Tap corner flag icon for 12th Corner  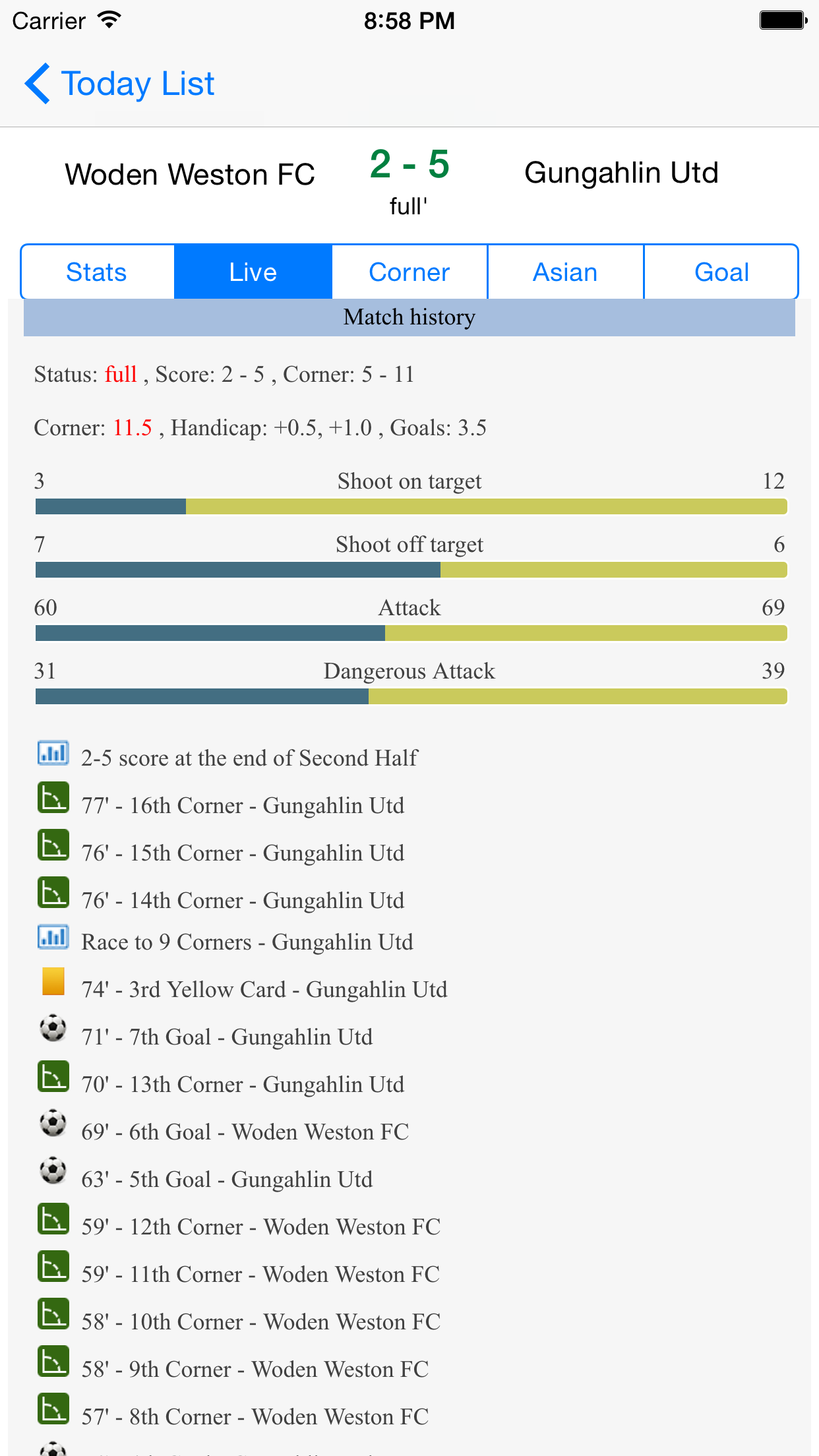[53, 1219]
